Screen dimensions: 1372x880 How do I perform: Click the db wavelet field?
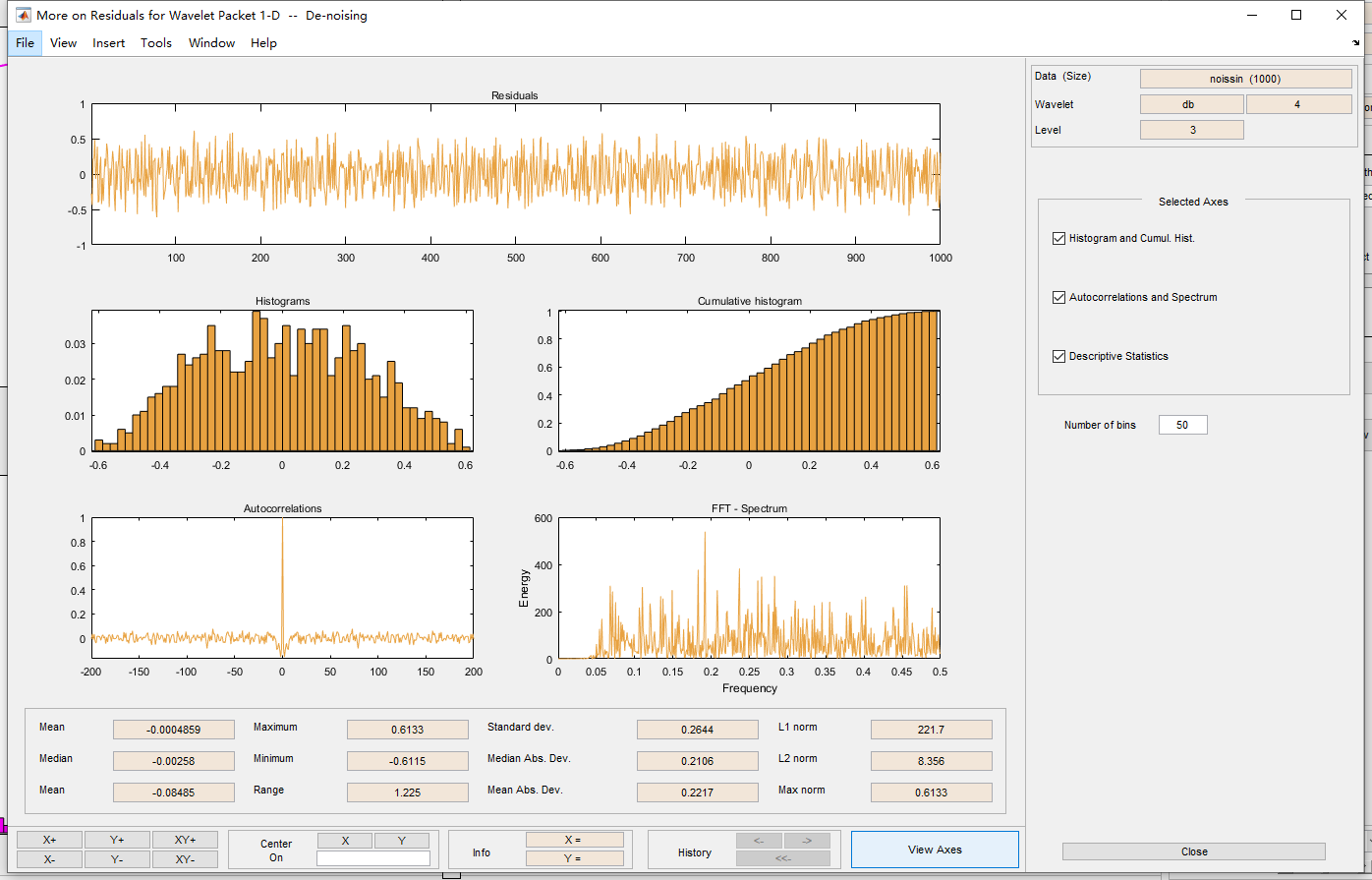(1192, 104)
